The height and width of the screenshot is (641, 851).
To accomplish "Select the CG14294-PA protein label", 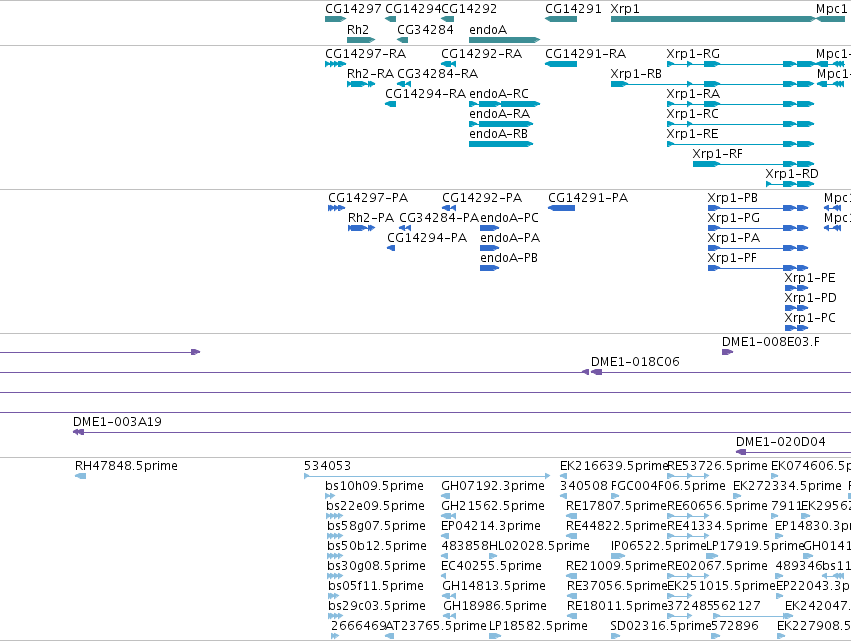I will 427,238.
